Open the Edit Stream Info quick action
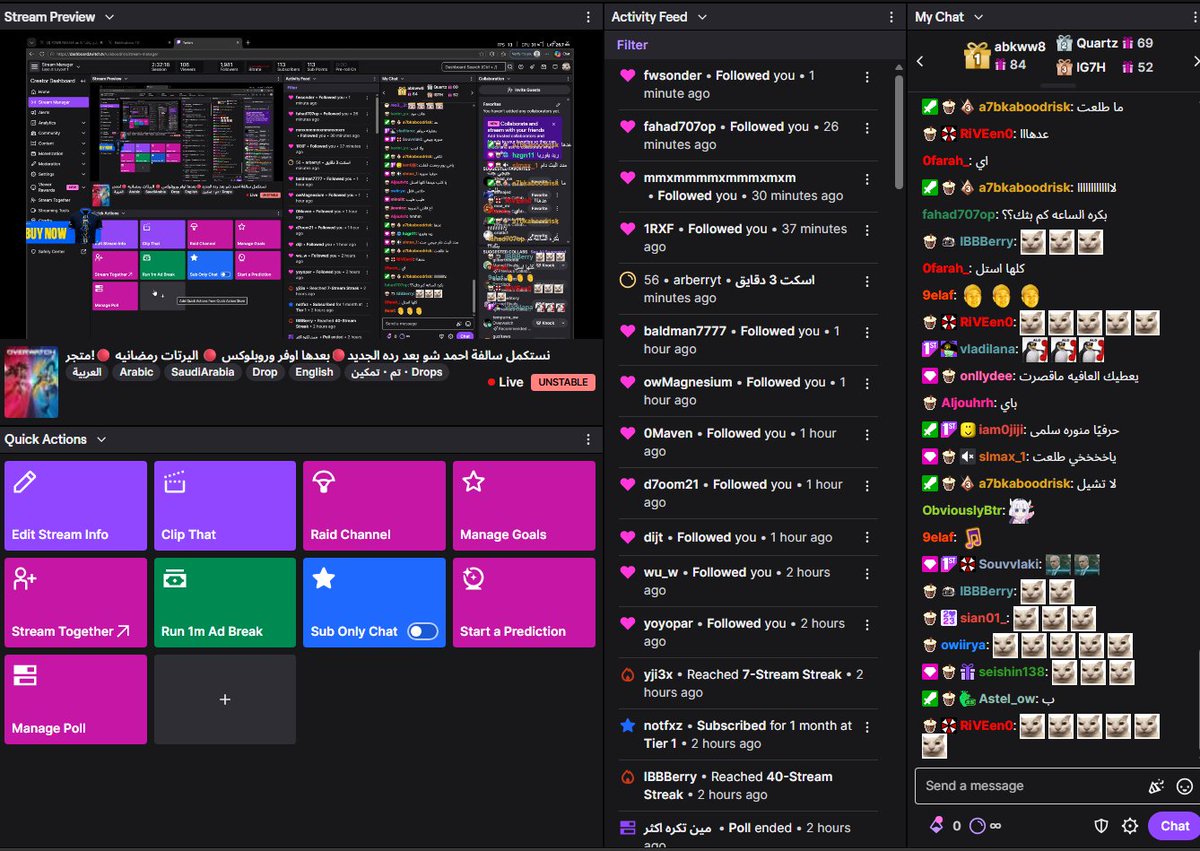This screenshot has height=851, width=1200. click(x=75, y=505)
